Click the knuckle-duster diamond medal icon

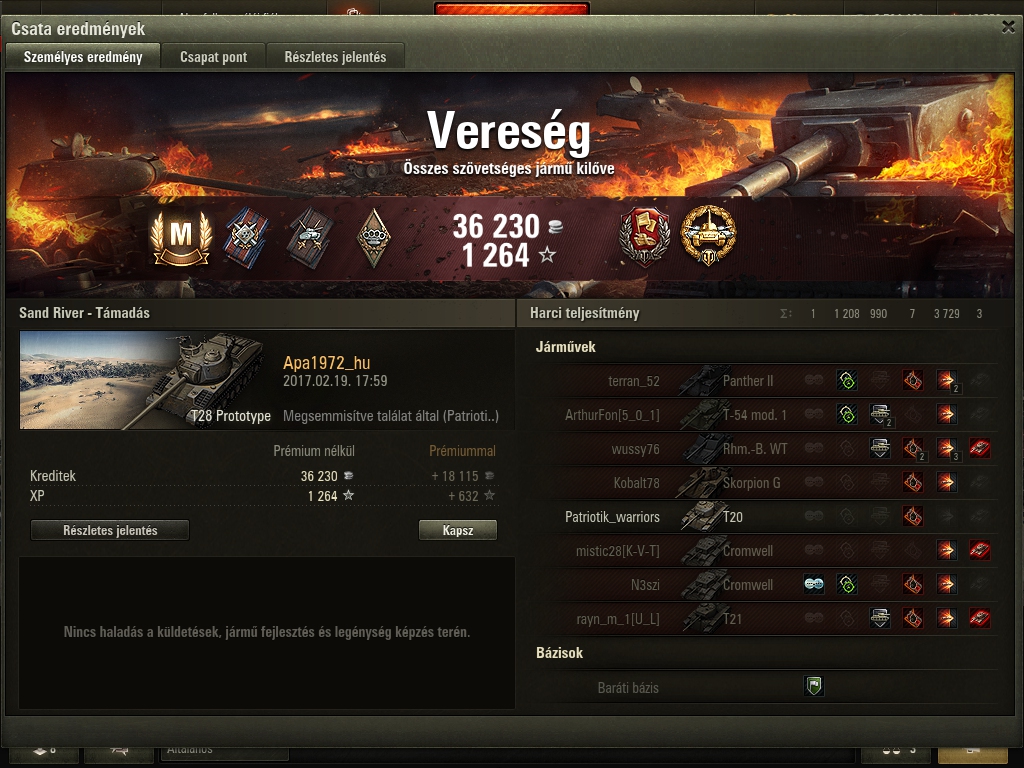point(374,238)
